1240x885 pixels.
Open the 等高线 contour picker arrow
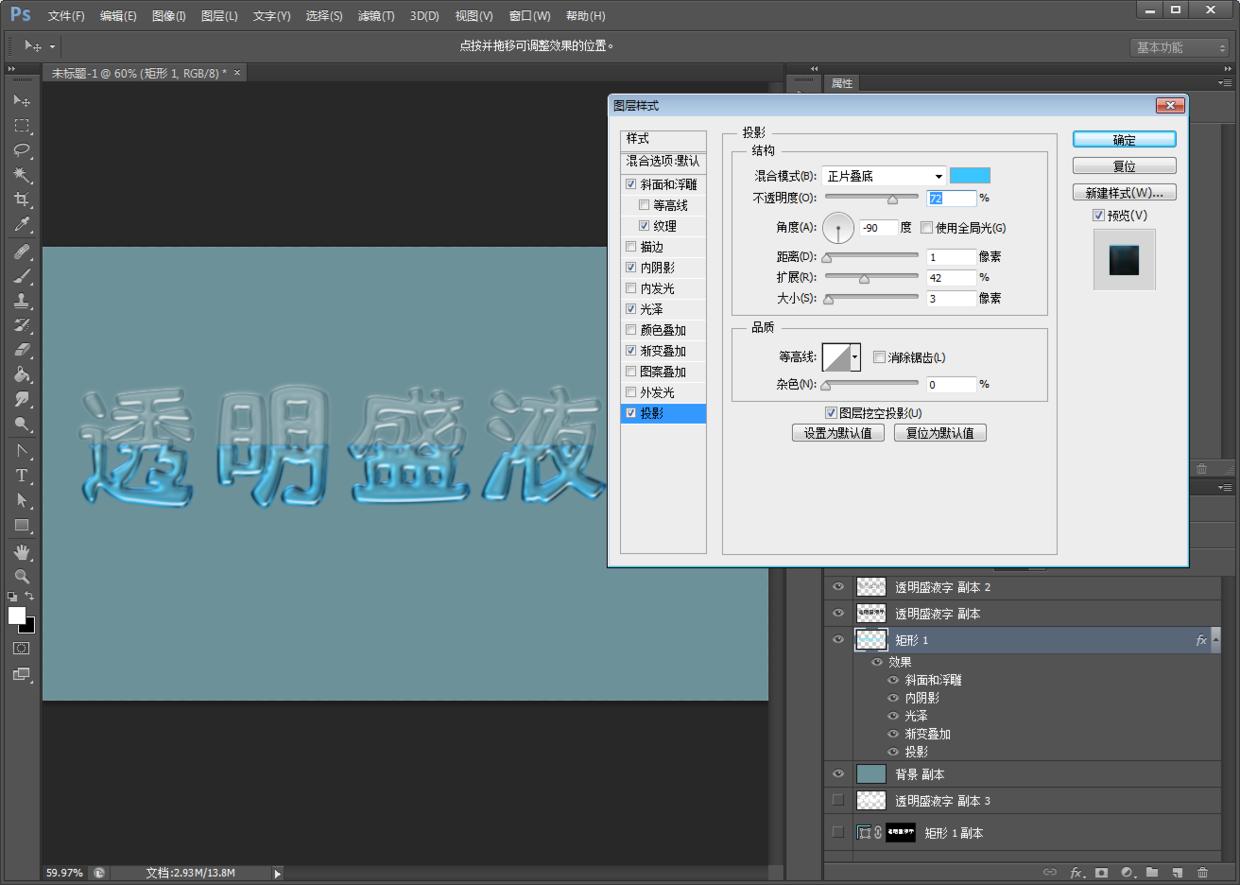pyautogui.click(x=855, y=357)
